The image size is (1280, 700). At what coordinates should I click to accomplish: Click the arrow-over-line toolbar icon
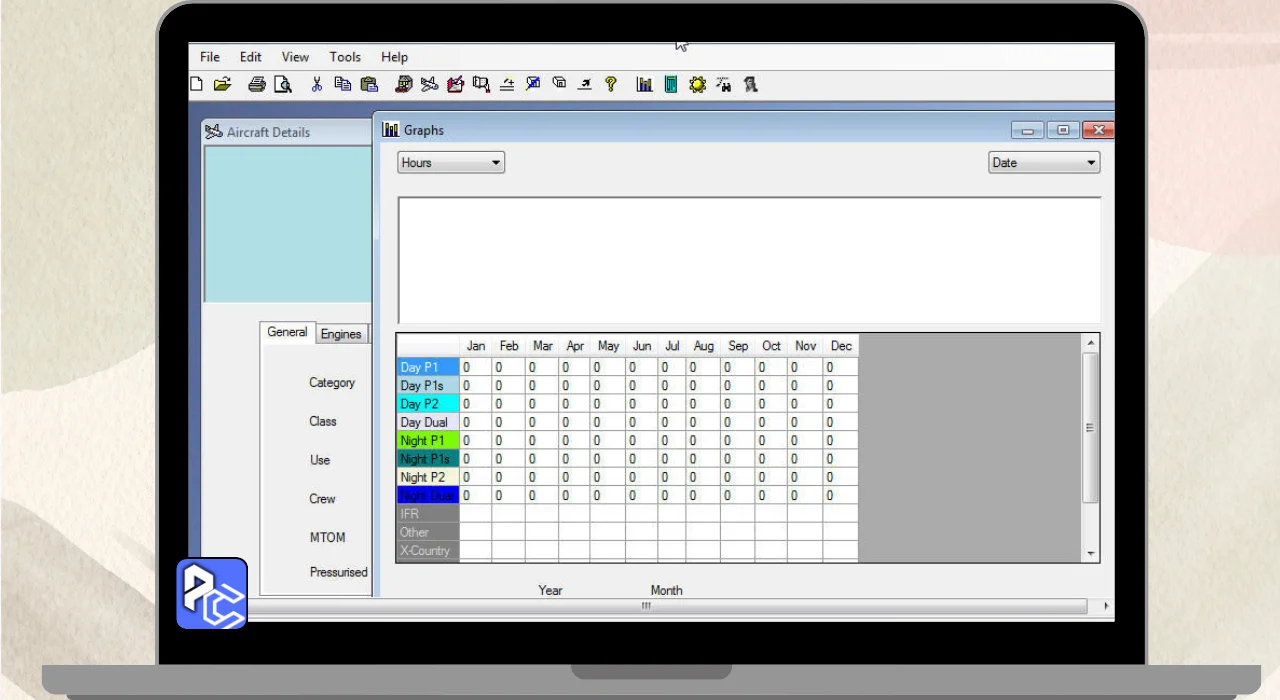pyautogui.click(x=585, y=85)
